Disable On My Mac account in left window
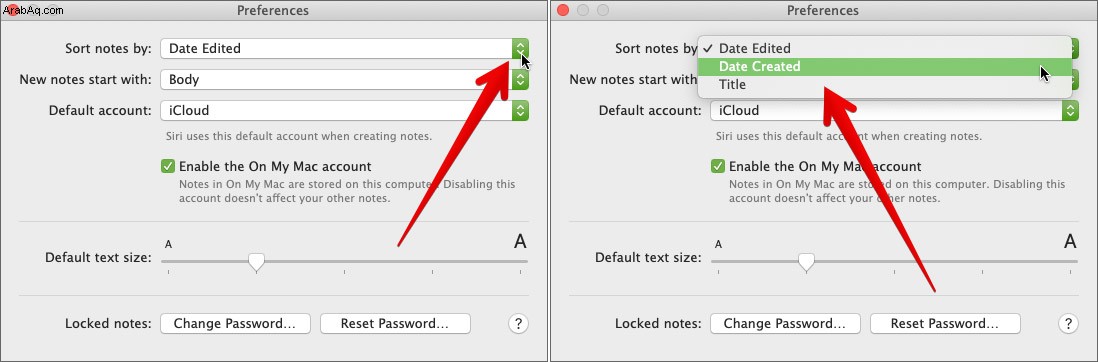This screenshot has width=1098, height=362. [x=168, y=167]
